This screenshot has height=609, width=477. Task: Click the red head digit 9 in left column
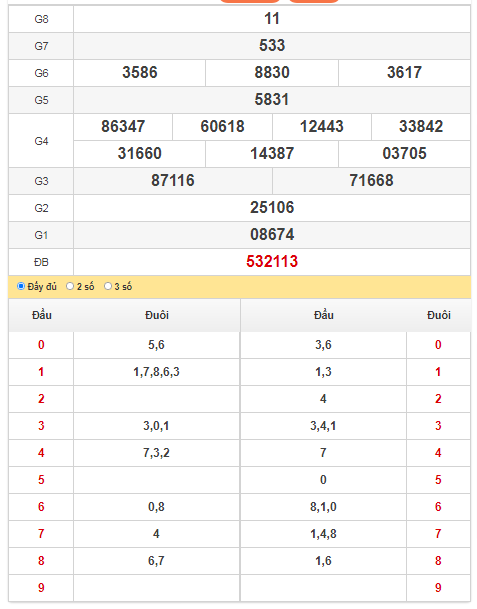point(41,588)
